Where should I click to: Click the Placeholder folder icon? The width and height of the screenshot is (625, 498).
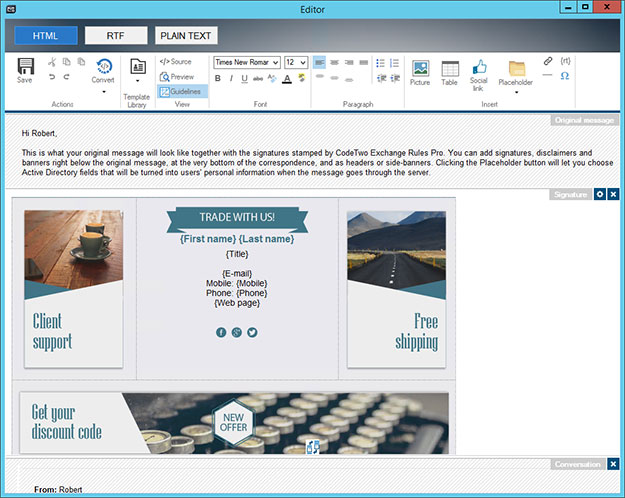point(517,68)
